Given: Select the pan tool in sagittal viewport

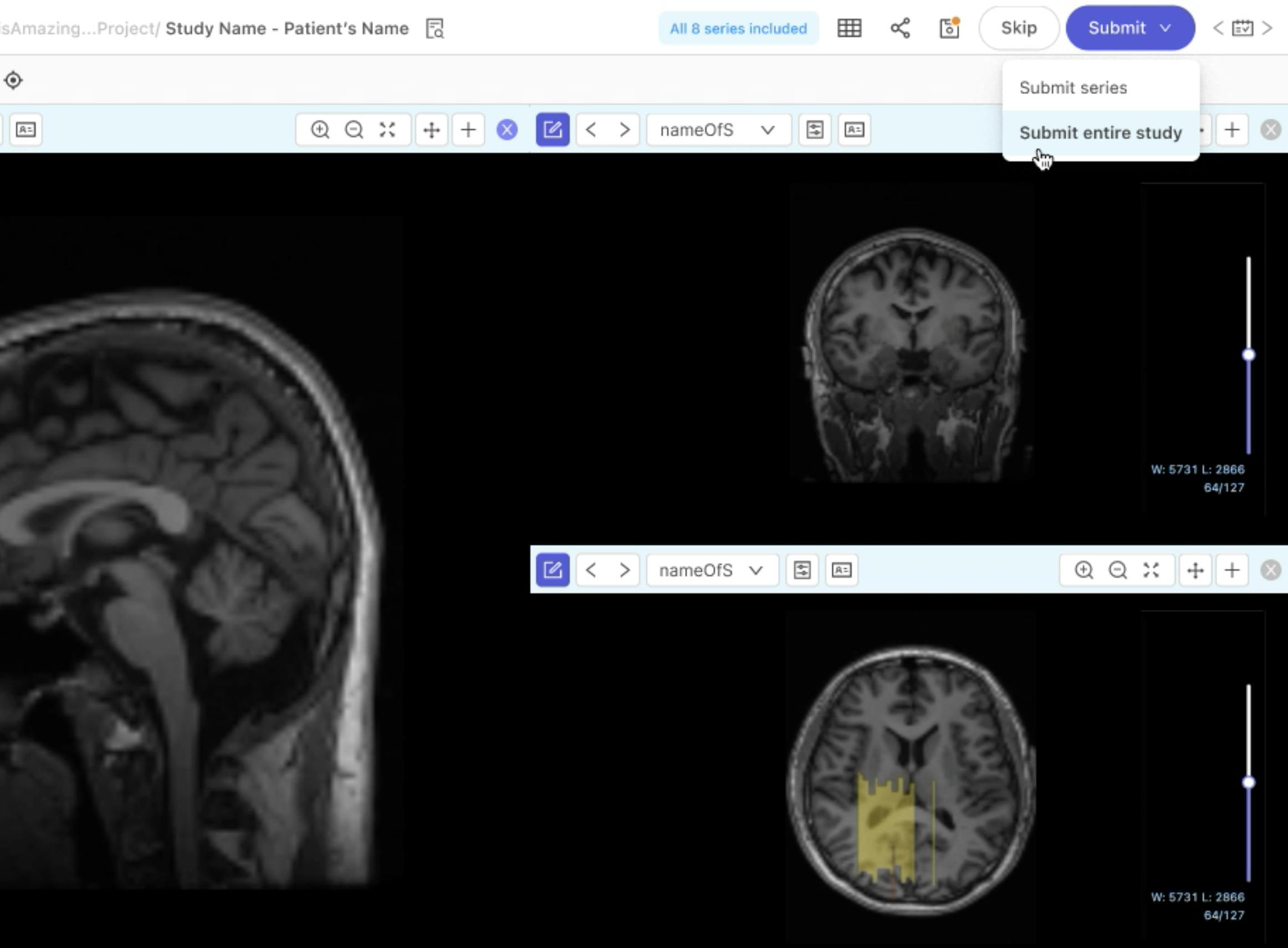Looking at the screenshot, I should [x=431, y=130].
